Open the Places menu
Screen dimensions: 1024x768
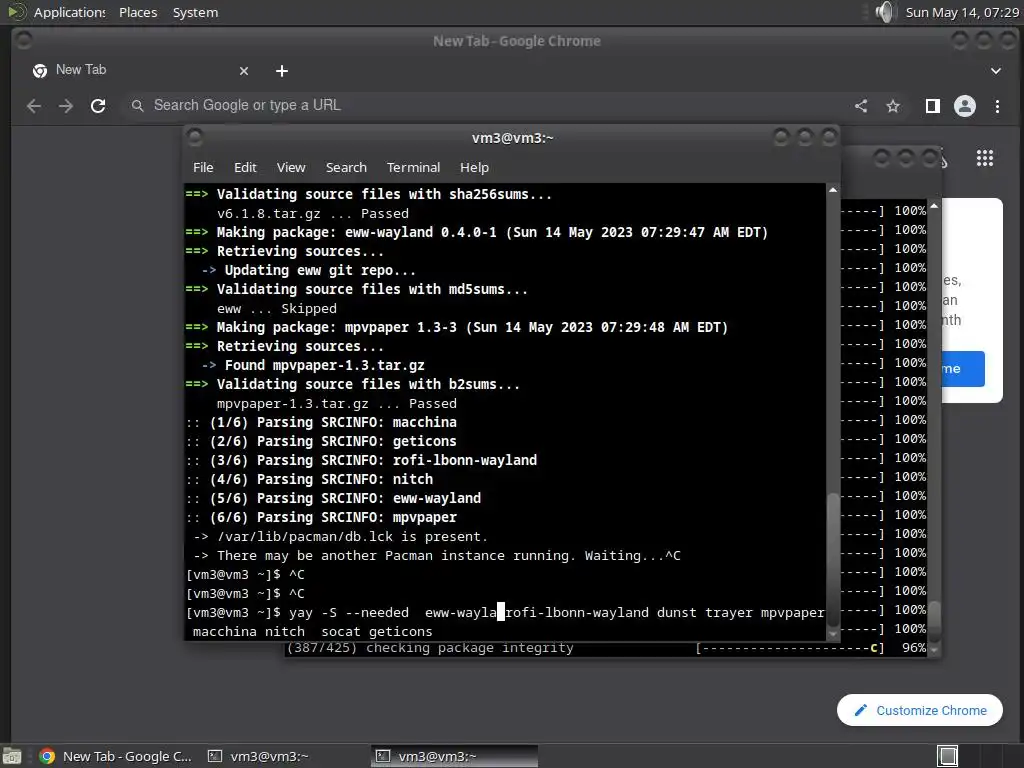coord(138,12)
